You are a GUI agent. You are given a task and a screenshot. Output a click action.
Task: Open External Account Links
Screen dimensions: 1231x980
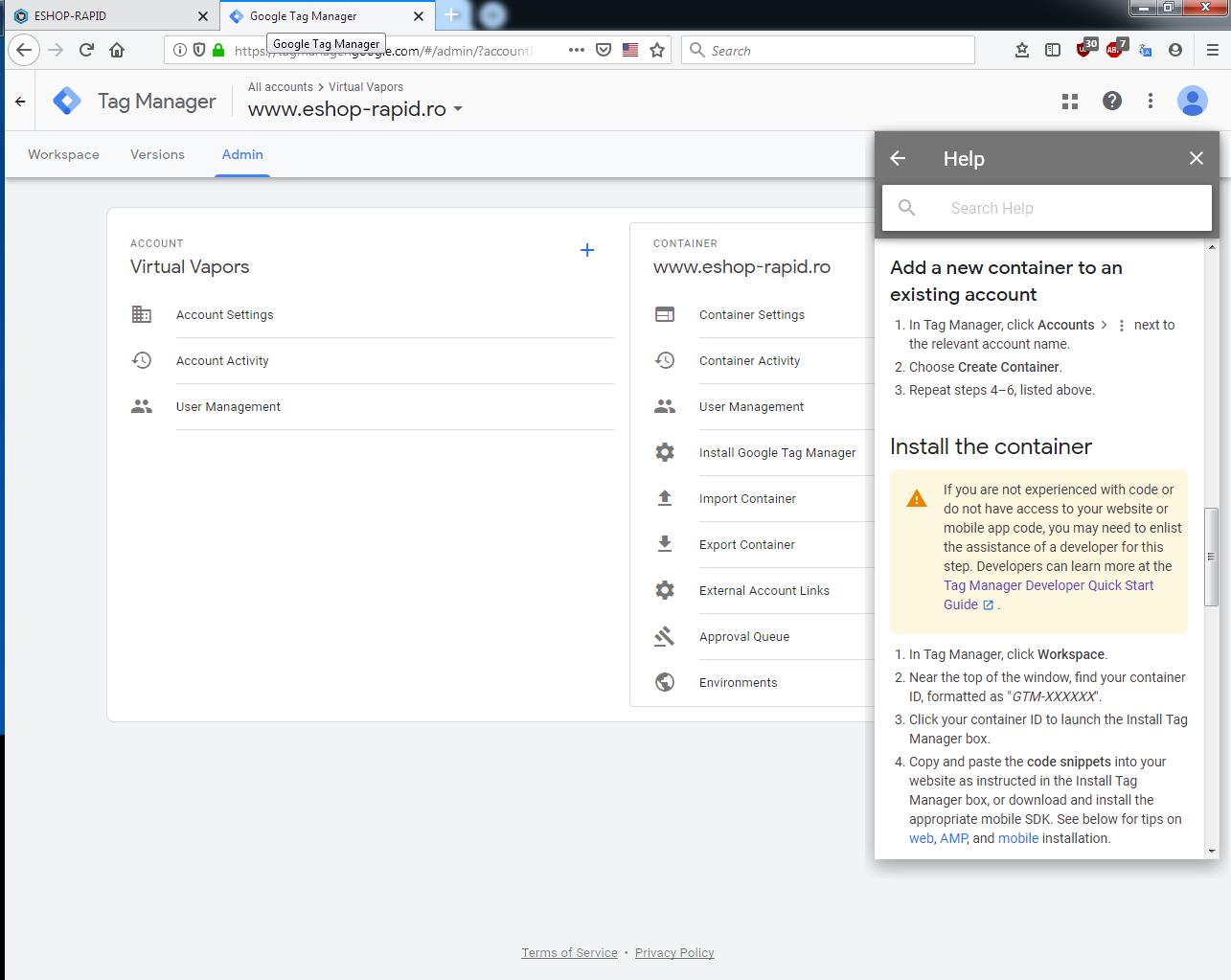tap(764, 590)
